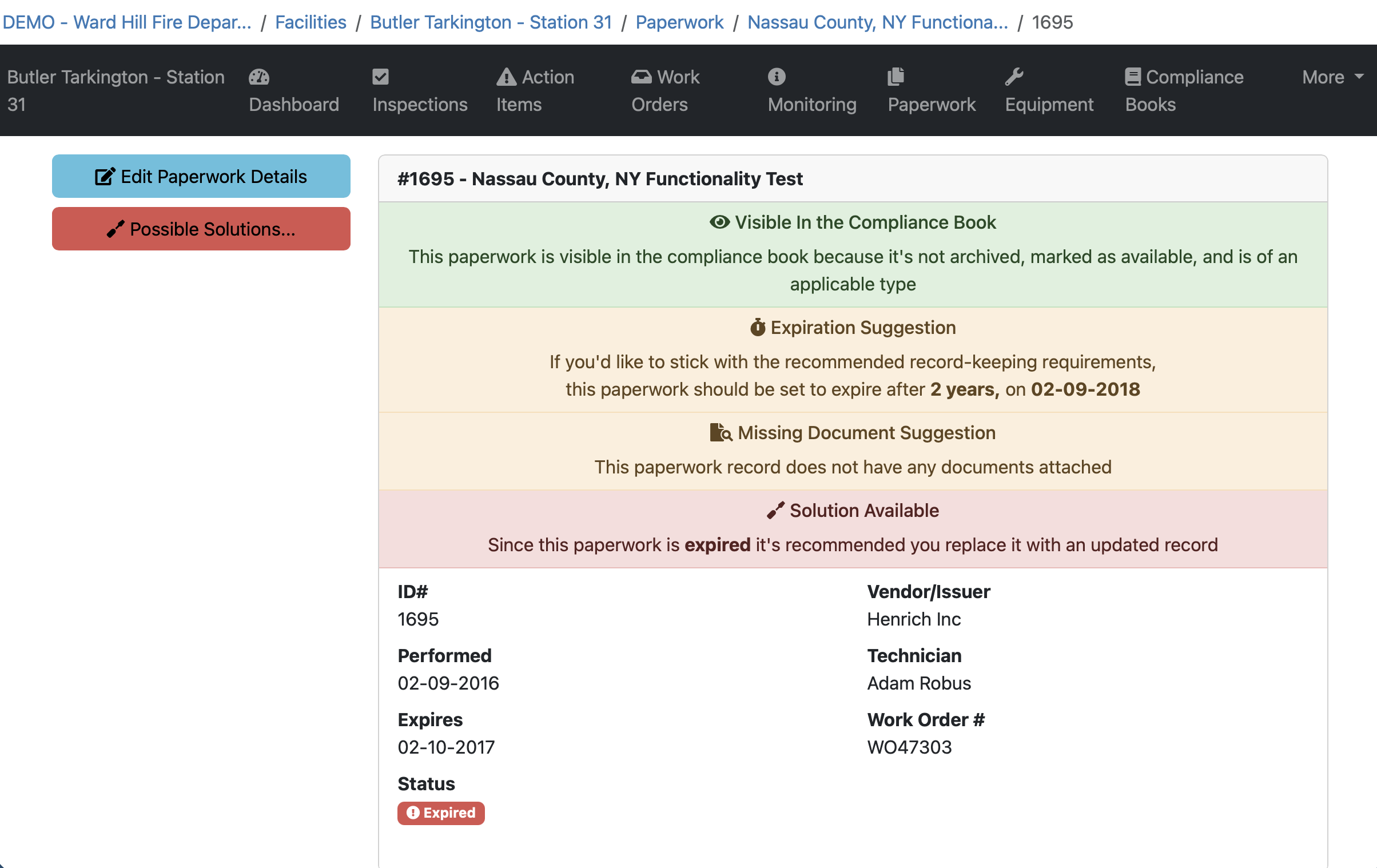Expand the More dropdown menu
The height and width of the screenshot is (868, 1377).
[1323, 77]
